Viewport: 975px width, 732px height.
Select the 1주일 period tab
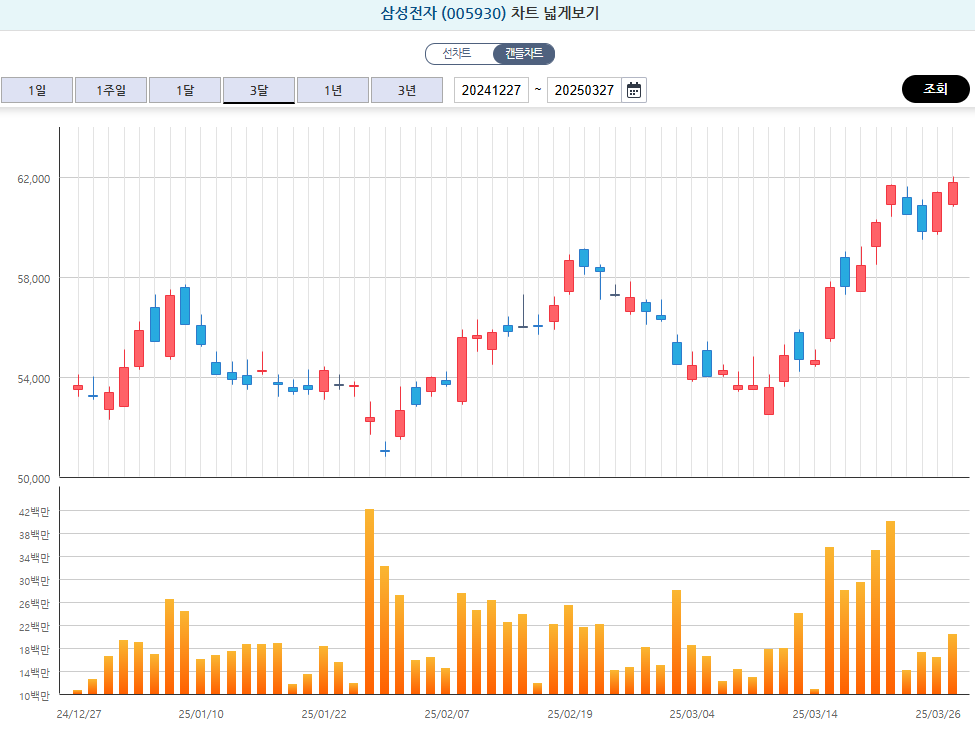[111, 90]
